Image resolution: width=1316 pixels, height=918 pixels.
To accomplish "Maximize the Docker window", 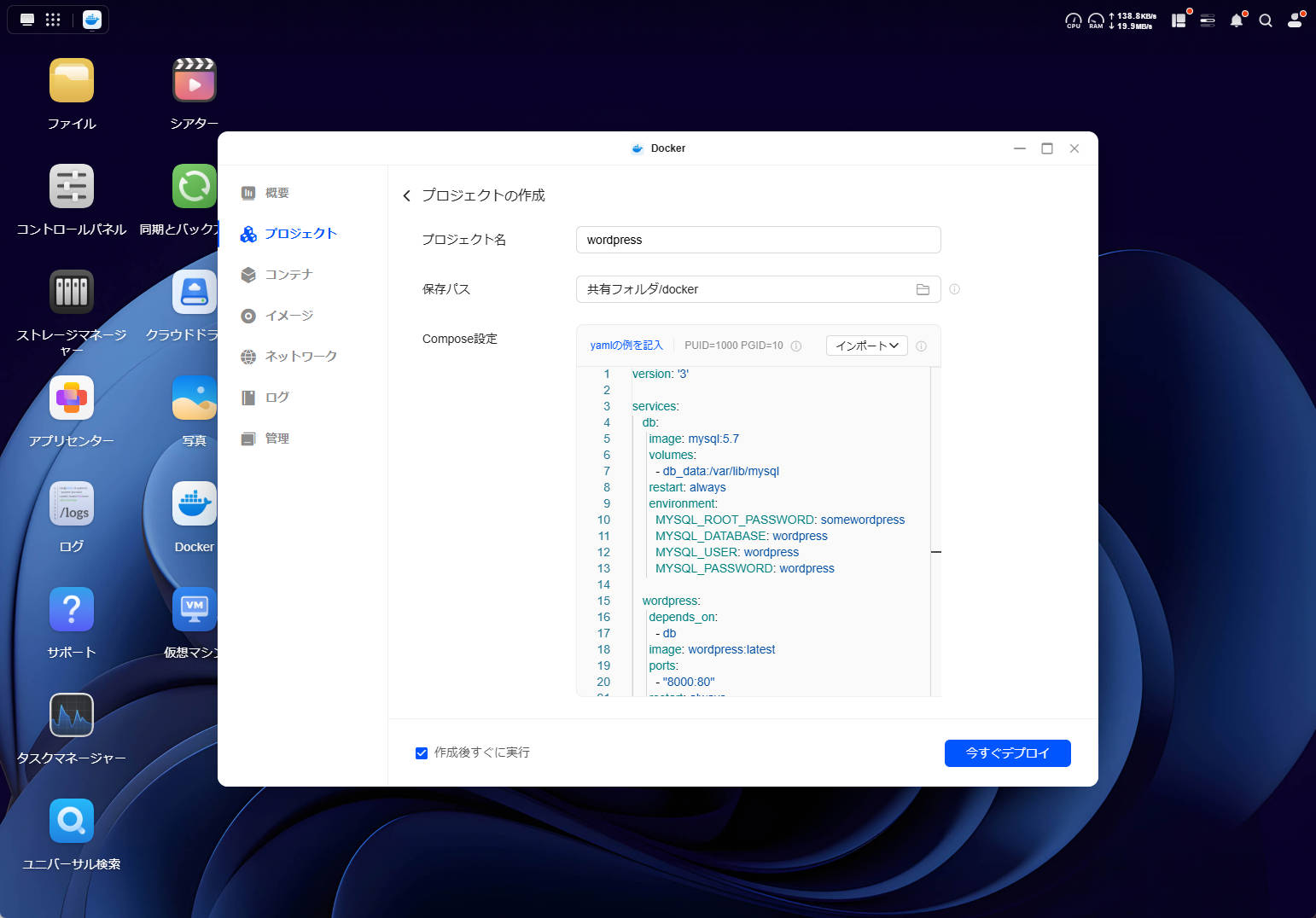I will click(1047, 148).
